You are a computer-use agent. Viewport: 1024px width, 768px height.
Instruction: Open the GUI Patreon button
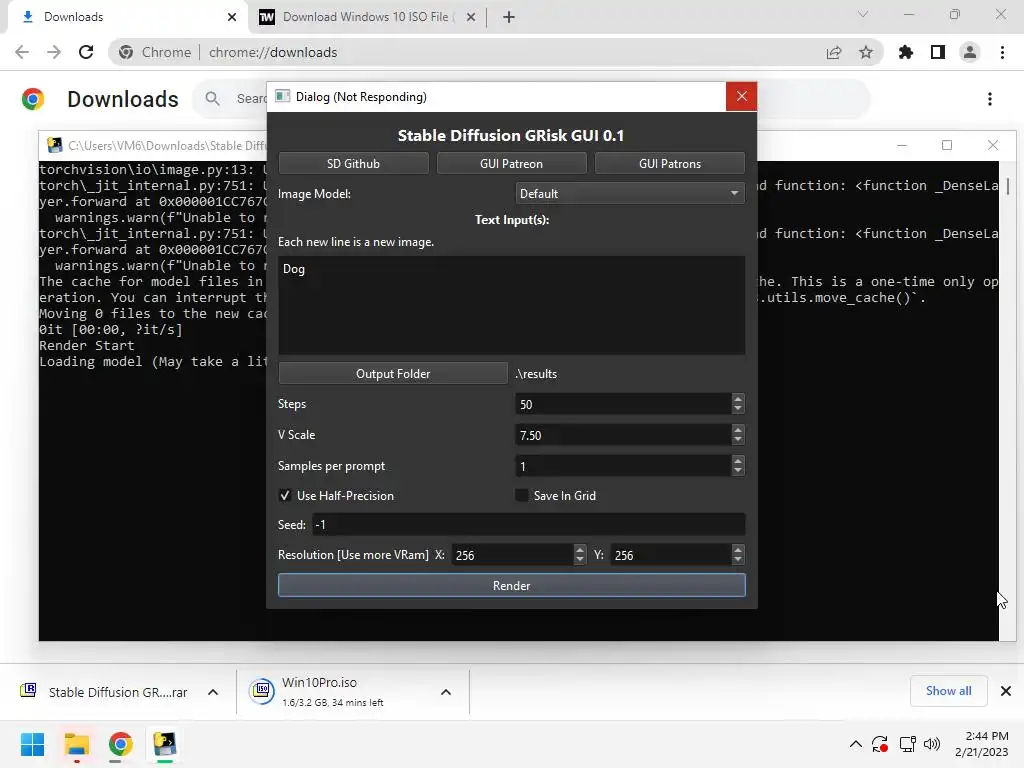coord(511,163)
